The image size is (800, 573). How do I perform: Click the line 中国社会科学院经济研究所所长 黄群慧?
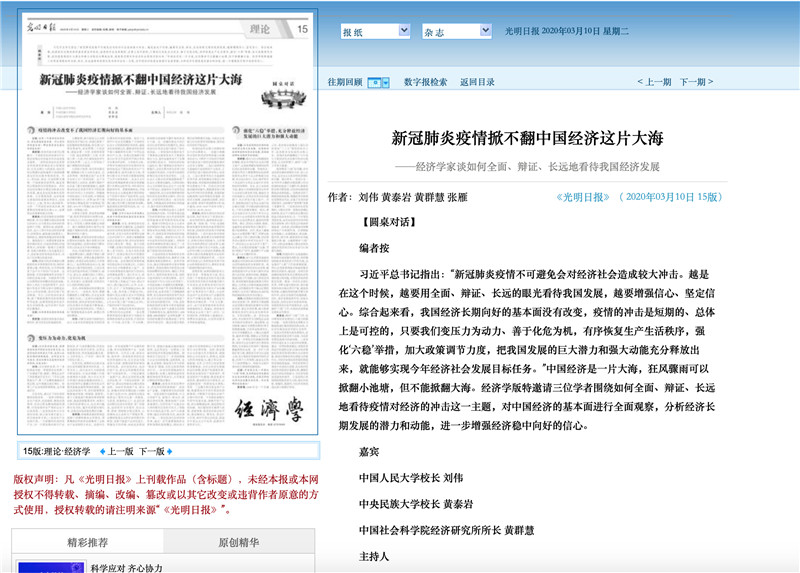pos(446,531)
